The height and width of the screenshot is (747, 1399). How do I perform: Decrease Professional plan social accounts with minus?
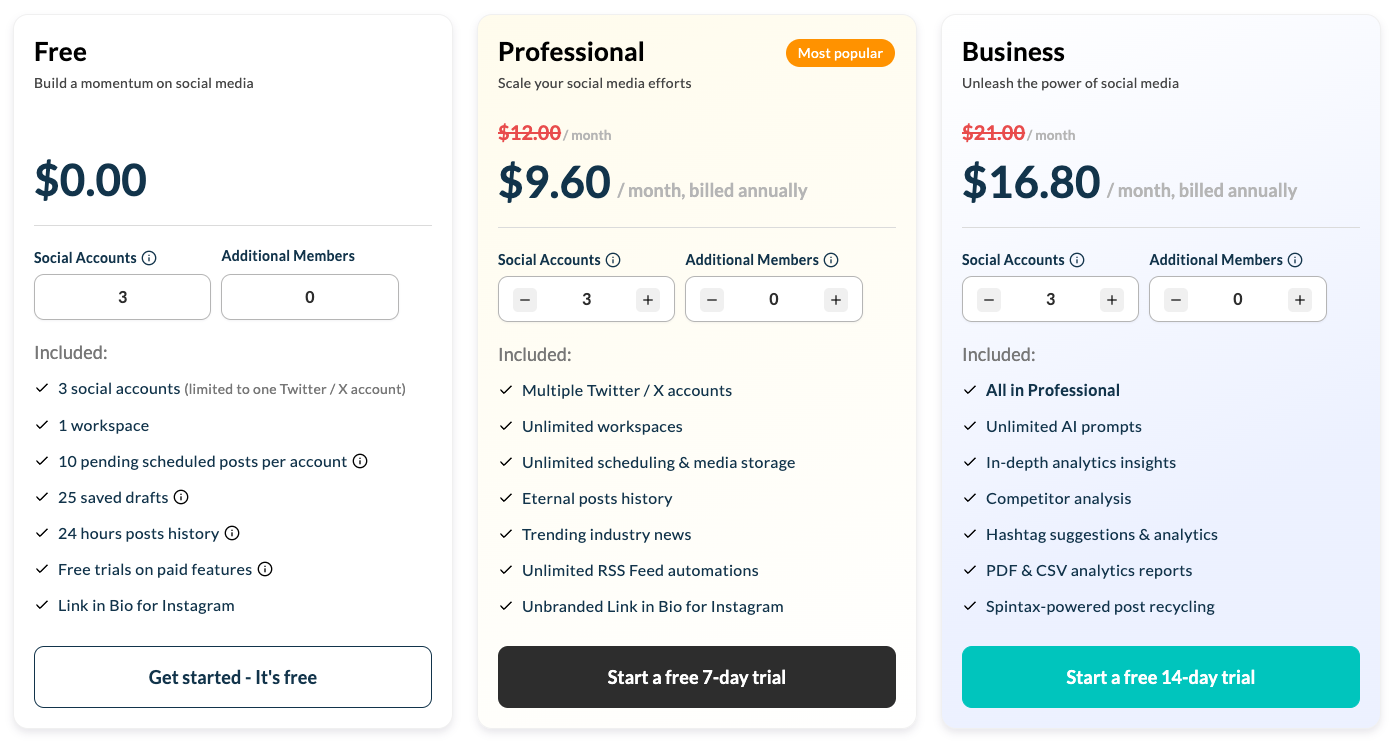pos(525,299)
